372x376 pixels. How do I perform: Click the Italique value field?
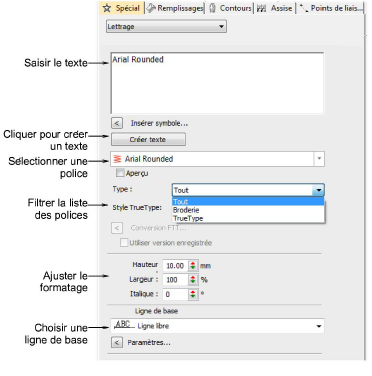pos(175,294)
